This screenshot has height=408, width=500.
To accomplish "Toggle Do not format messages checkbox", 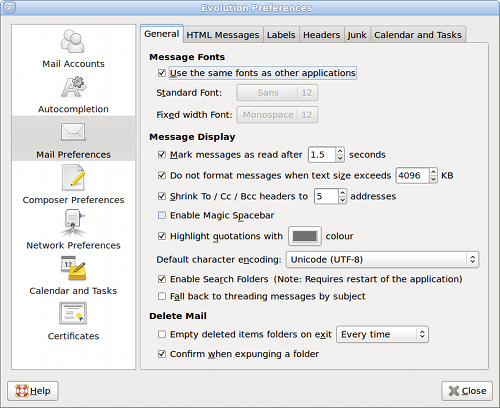I will tap(162, 175).
